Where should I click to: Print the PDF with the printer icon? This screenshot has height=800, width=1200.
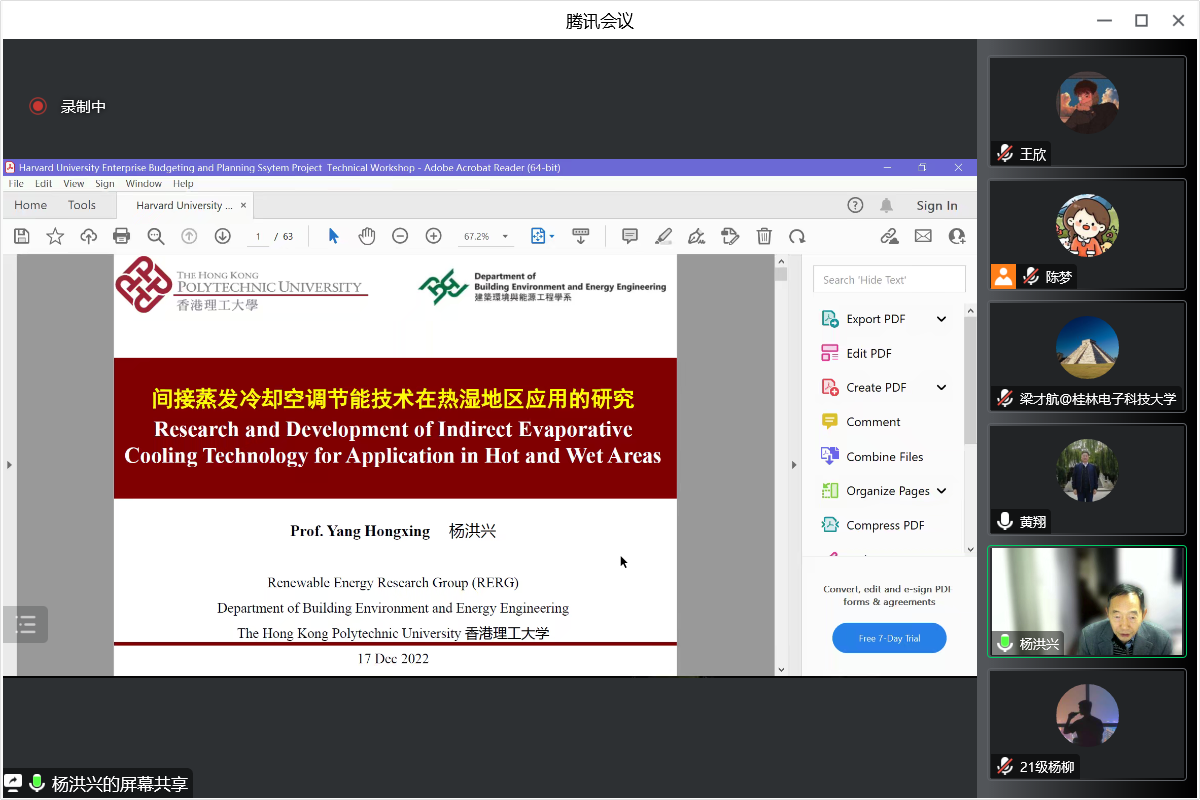click(122, 236)
